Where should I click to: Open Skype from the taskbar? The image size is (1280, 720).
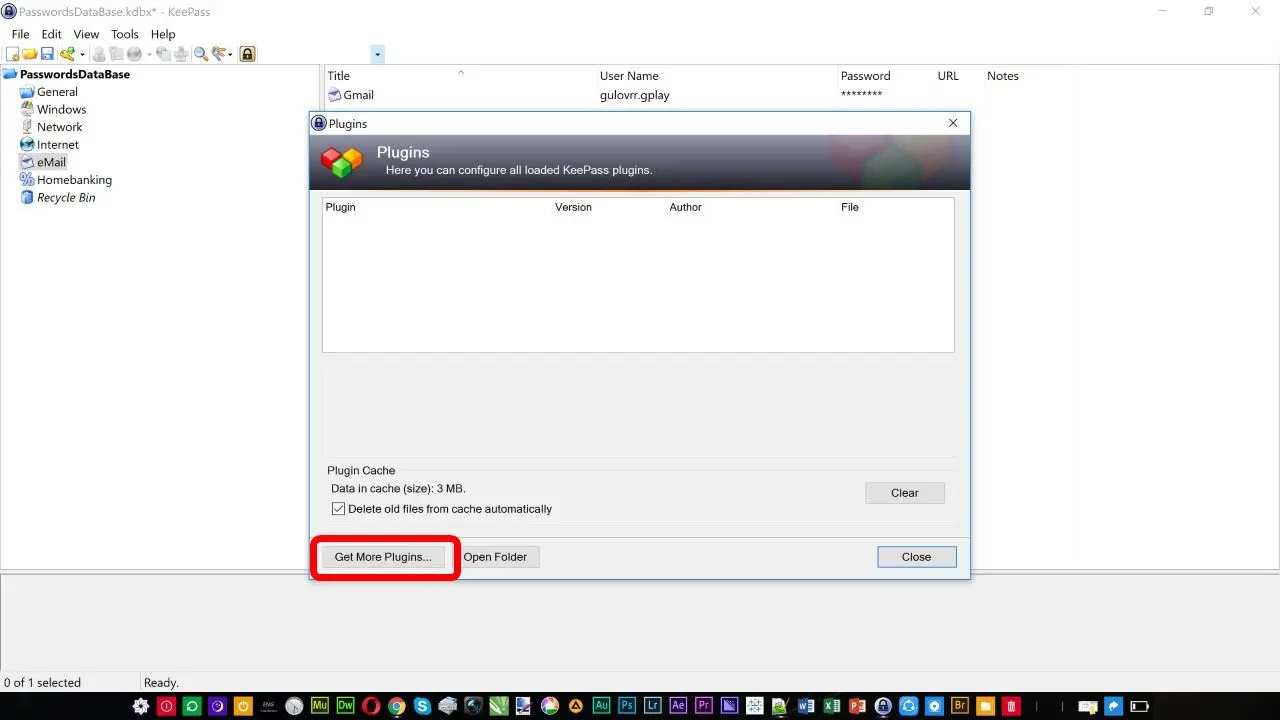pos(422,706)
